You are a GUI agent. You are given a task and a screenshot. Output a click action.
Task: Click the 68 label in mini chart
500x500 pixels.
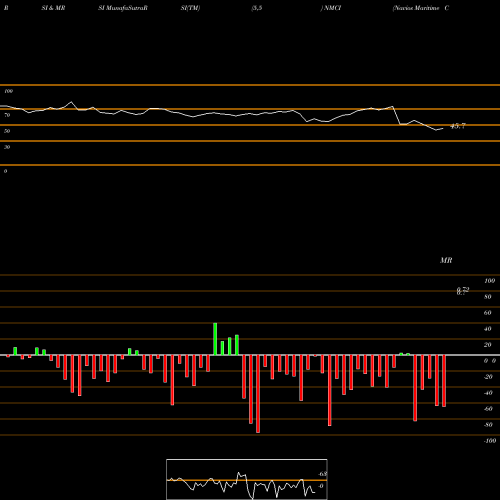323,474
